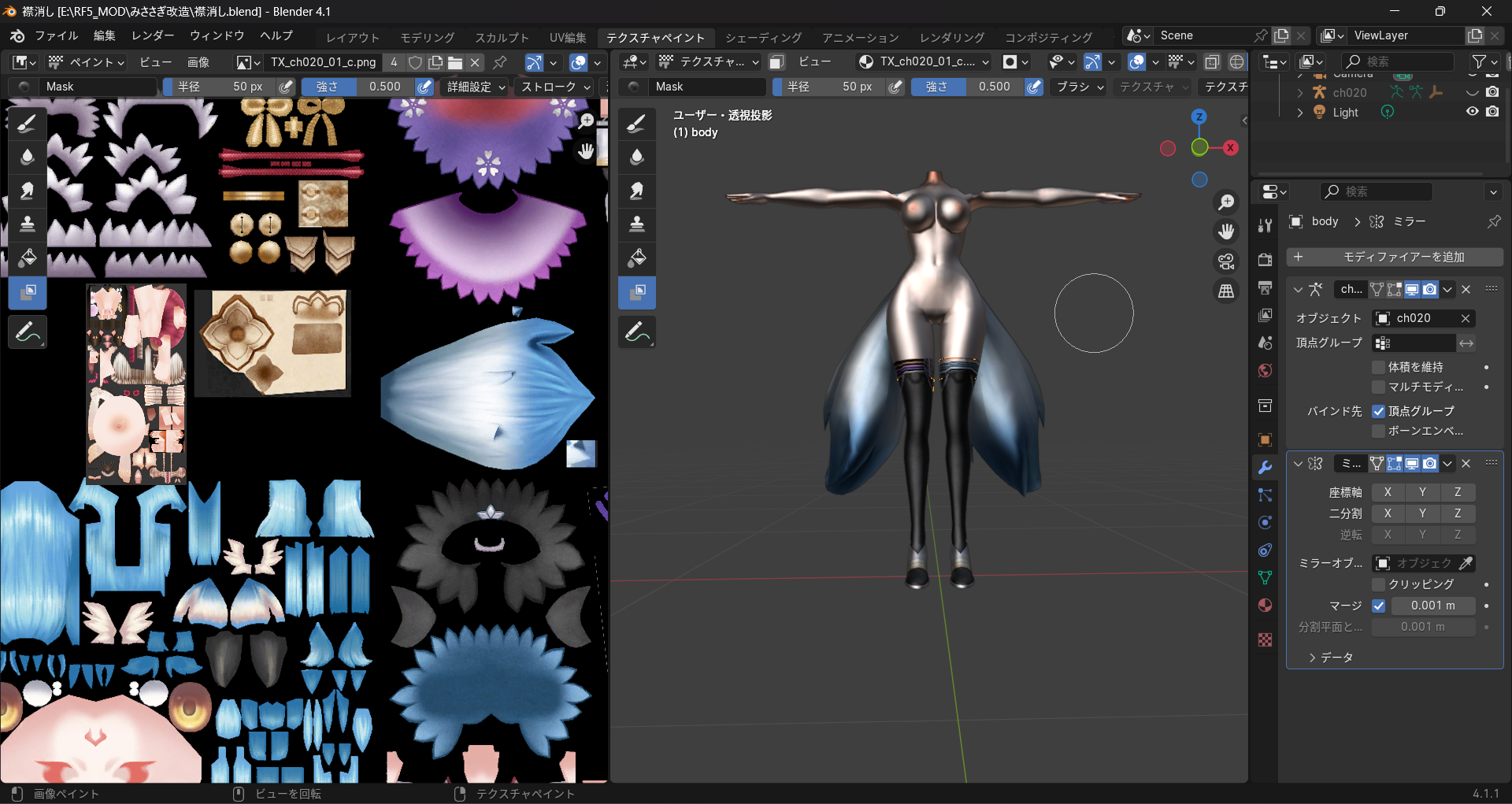Open the Output properties tab
The width and height of the screenshot is (1512, 804).
point(1265,287)
